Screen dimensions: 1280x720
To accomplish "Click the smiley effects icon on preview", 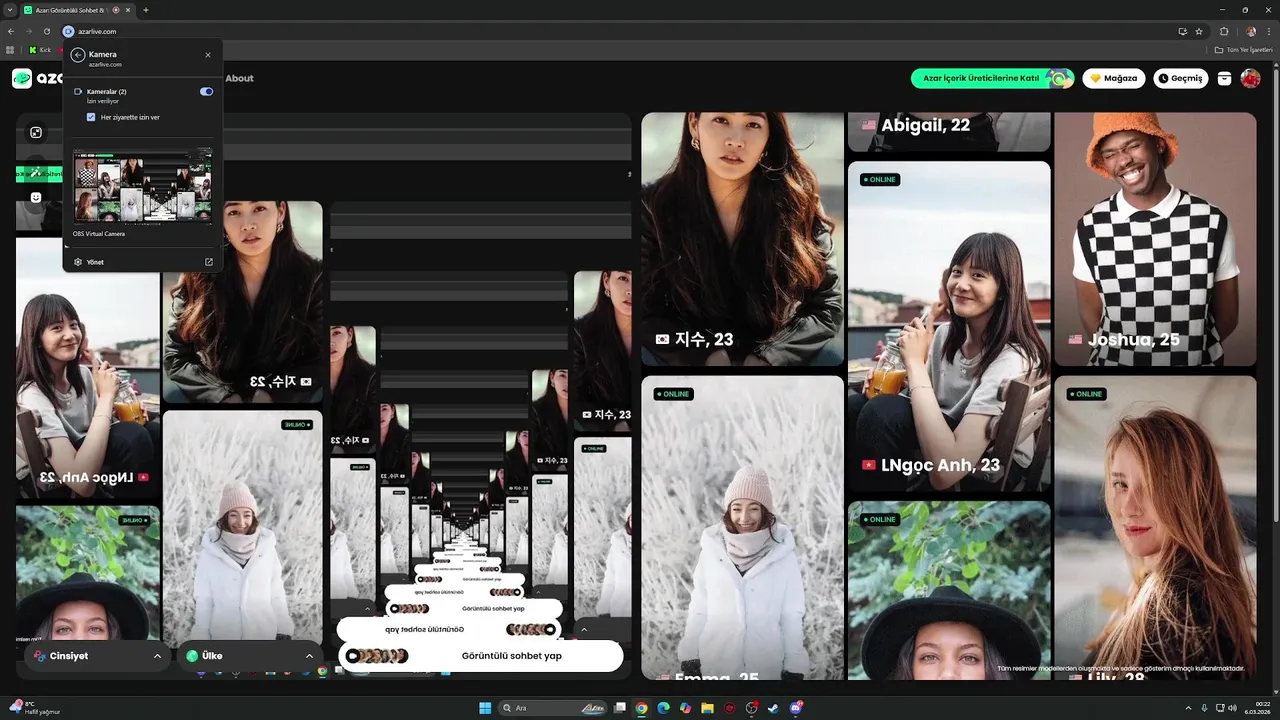I will (x=36, y=197).
